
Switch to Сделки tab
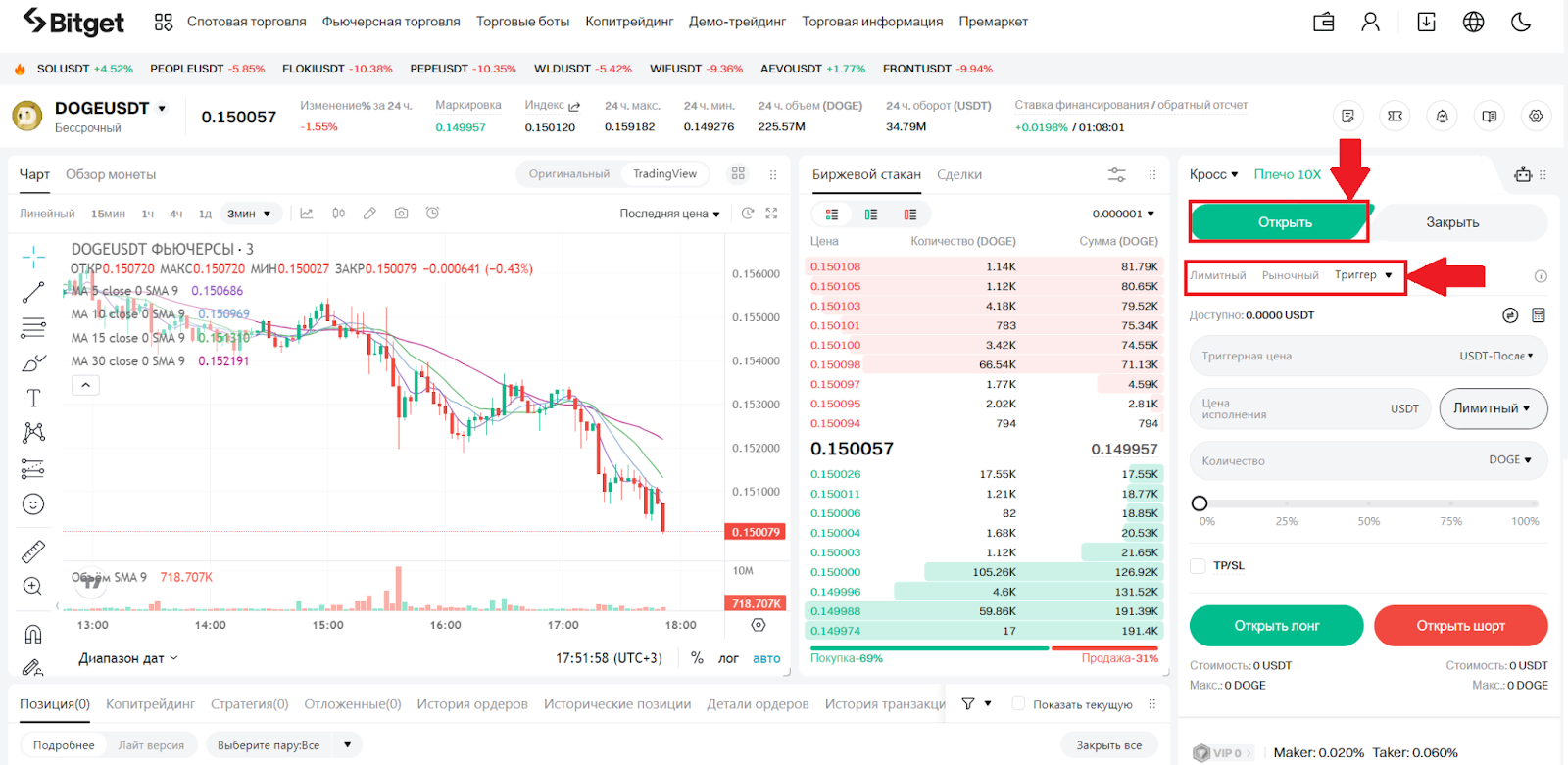click(x=959, y=174)
